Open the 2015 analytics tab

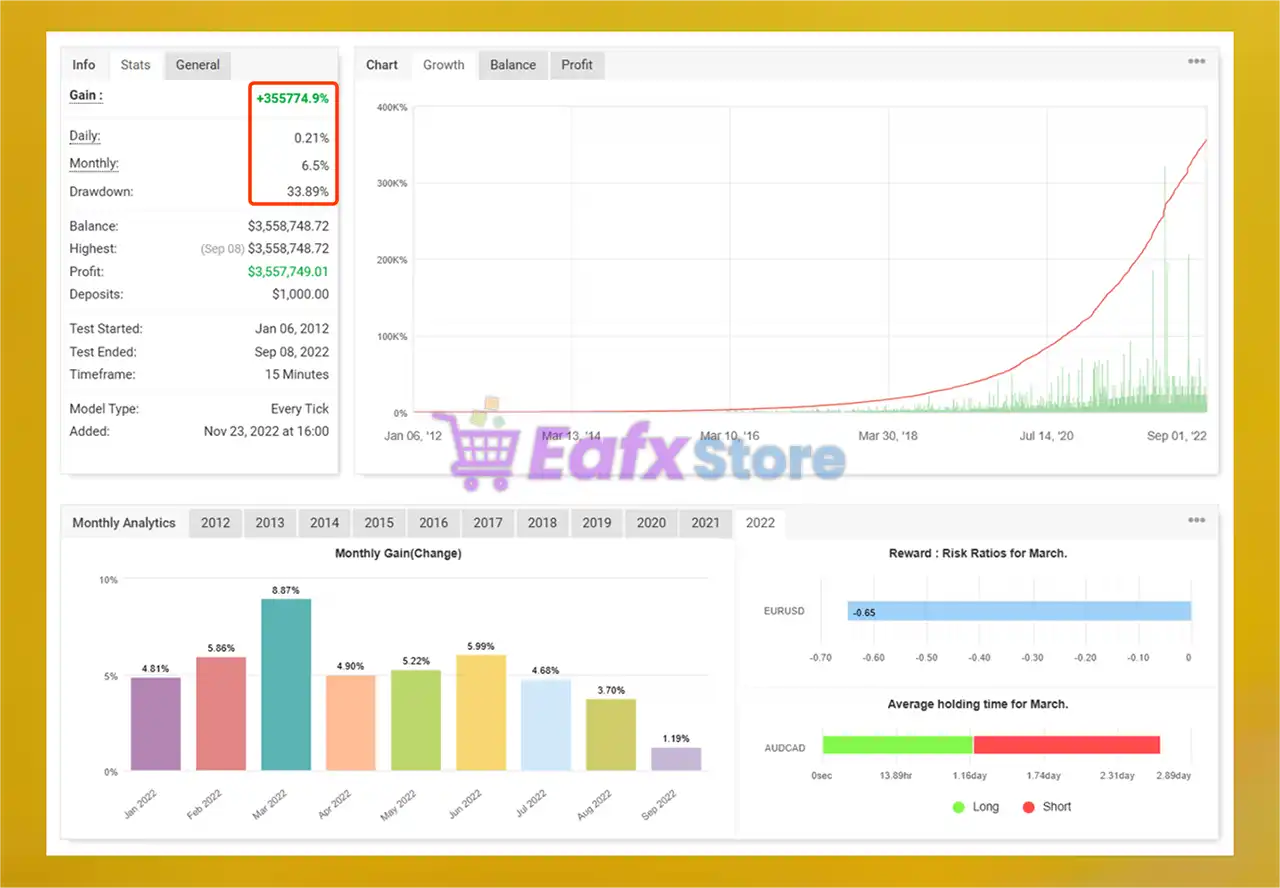pos(379,523)
